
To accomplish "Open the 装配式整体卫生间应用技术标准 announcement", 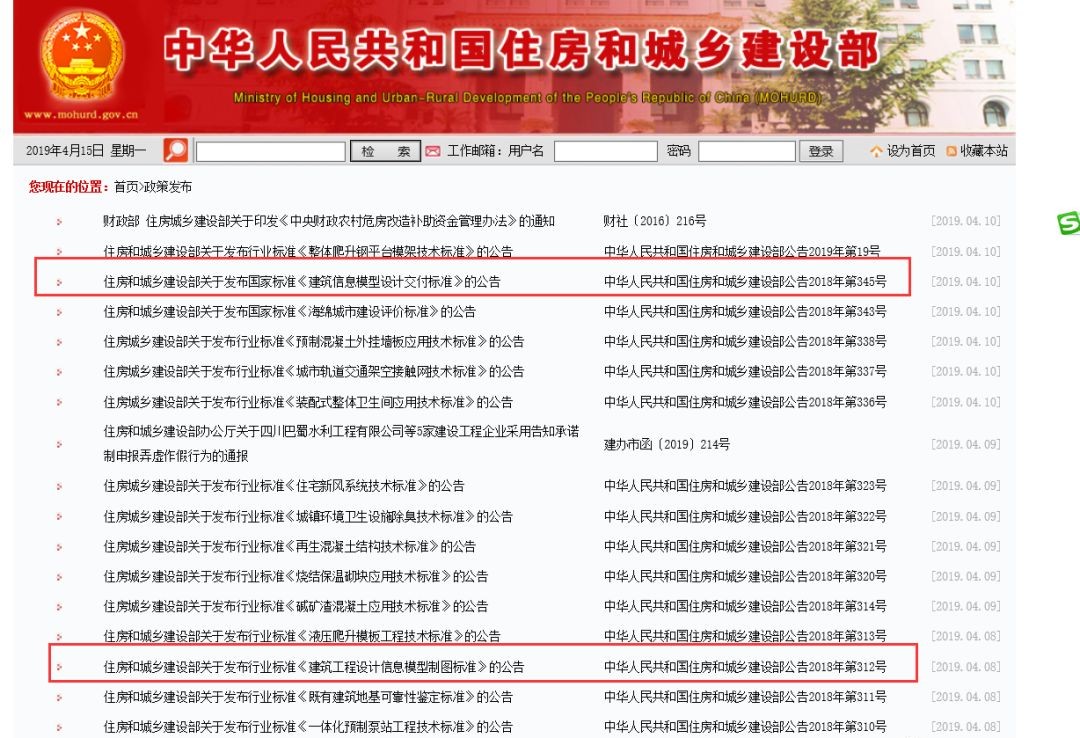I will [x=308, y=402].
